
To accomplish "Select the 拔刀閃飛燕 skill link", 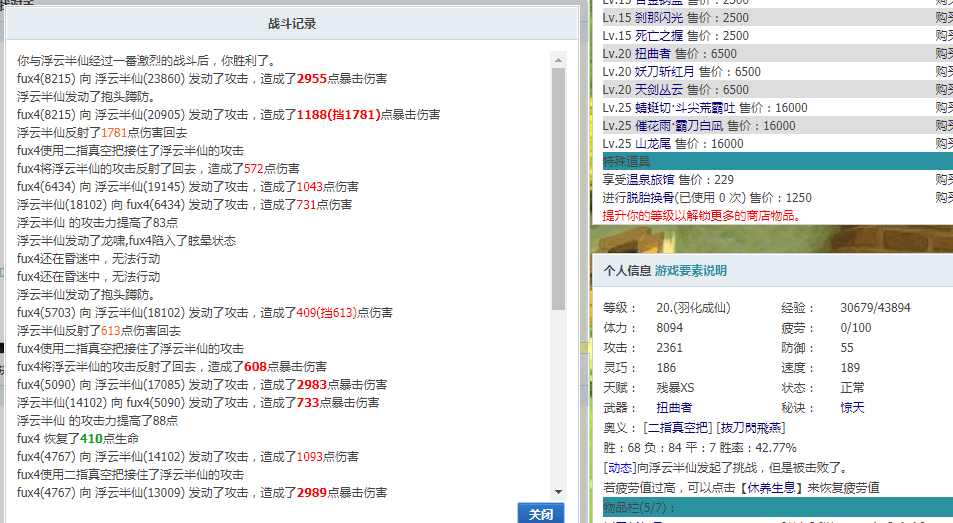I will (751, 428).
